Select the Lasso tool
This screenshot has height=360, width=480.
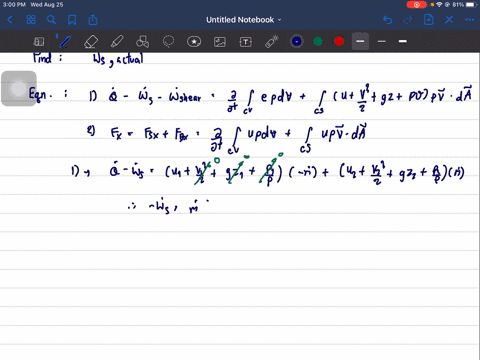[168, 42]
